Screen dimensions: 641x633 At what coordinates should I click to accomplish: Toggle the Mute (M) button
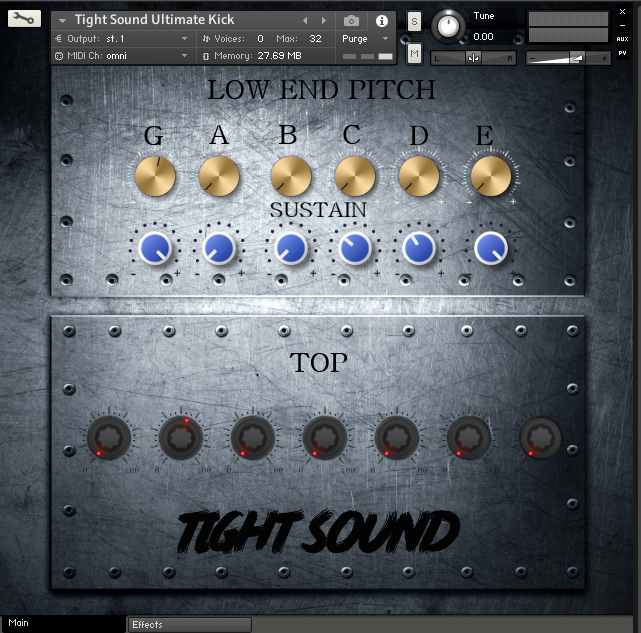pyautogui.click(x=414, y=53)
